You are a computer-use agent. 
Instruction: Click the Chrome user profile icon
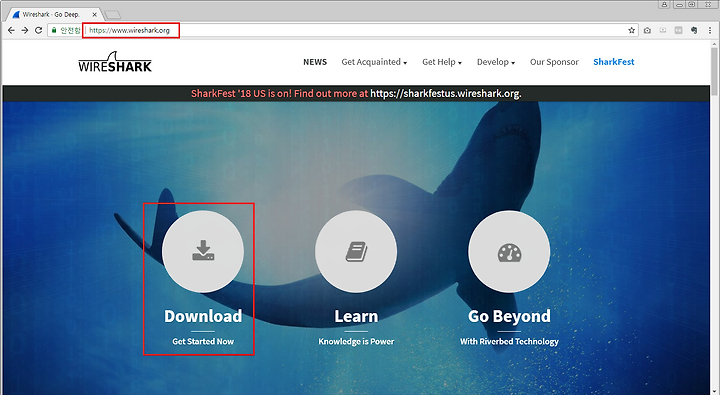tap(664, 4)
